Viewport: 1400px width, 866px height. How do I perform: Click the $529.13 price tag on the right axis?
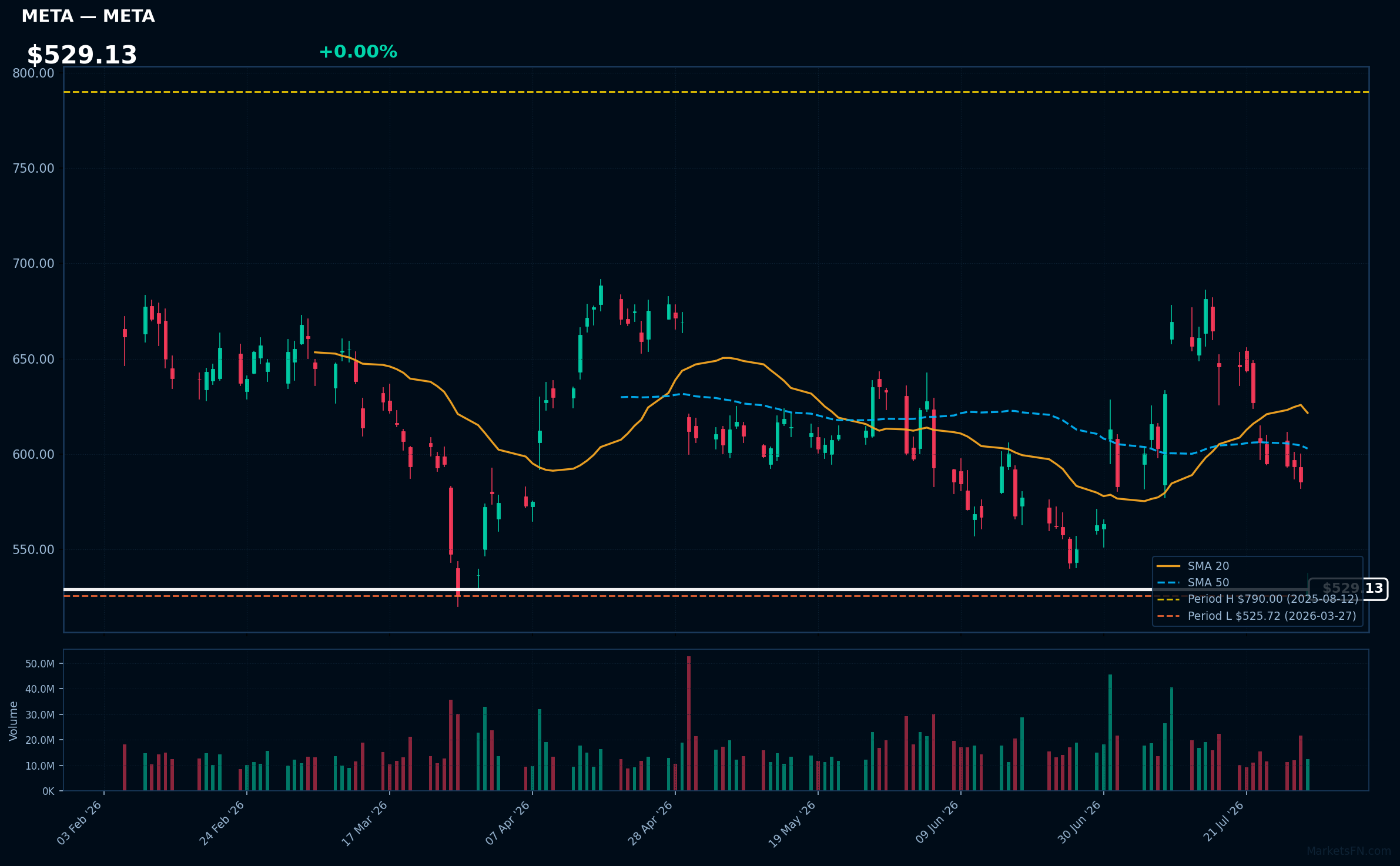(1348, 589)
